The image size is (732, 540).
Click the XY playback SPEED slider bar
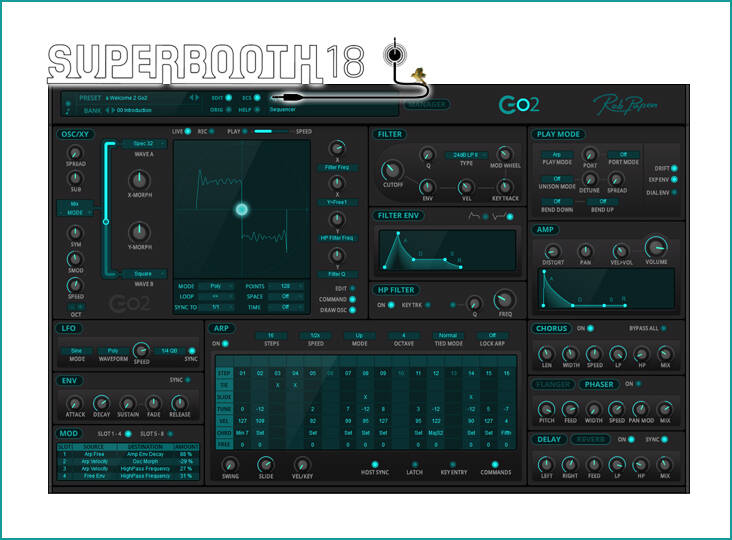click(x=273, y=132)
